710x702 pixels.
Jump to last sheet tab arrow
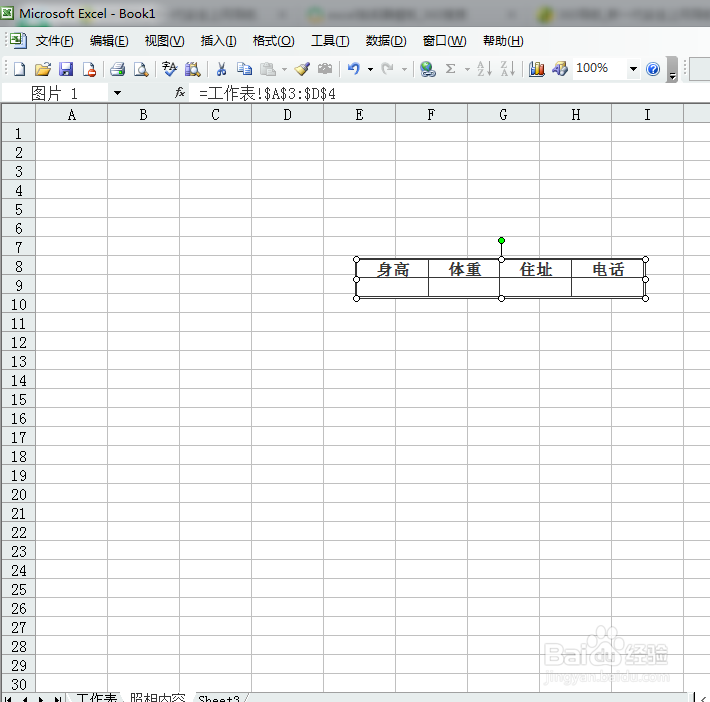coord(58,699)
